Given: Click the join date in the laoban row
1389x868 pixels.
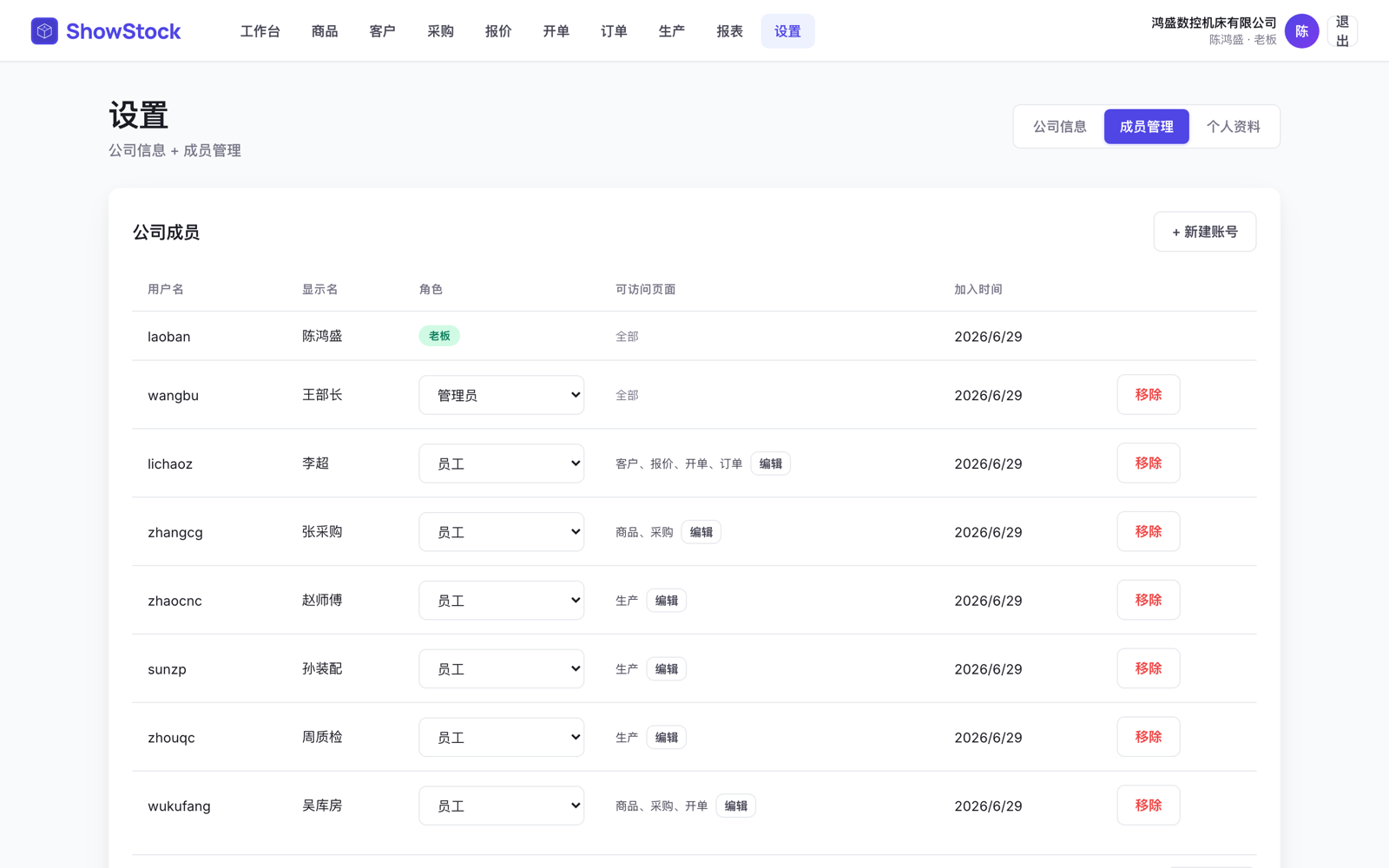Looking at the screenshot, I should point(988,337).
